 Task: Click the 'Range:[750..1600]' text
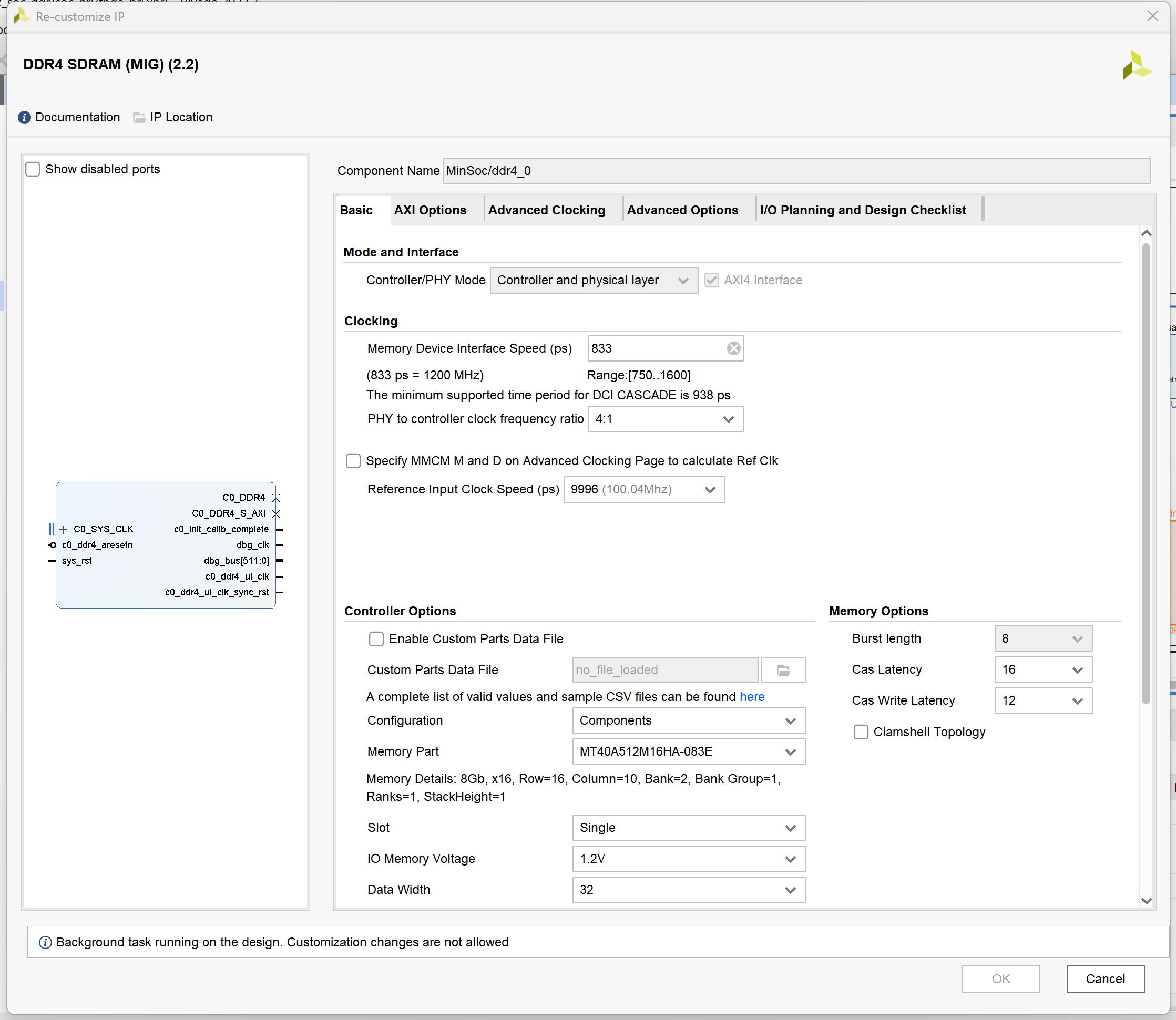click(x=638, y=376)
